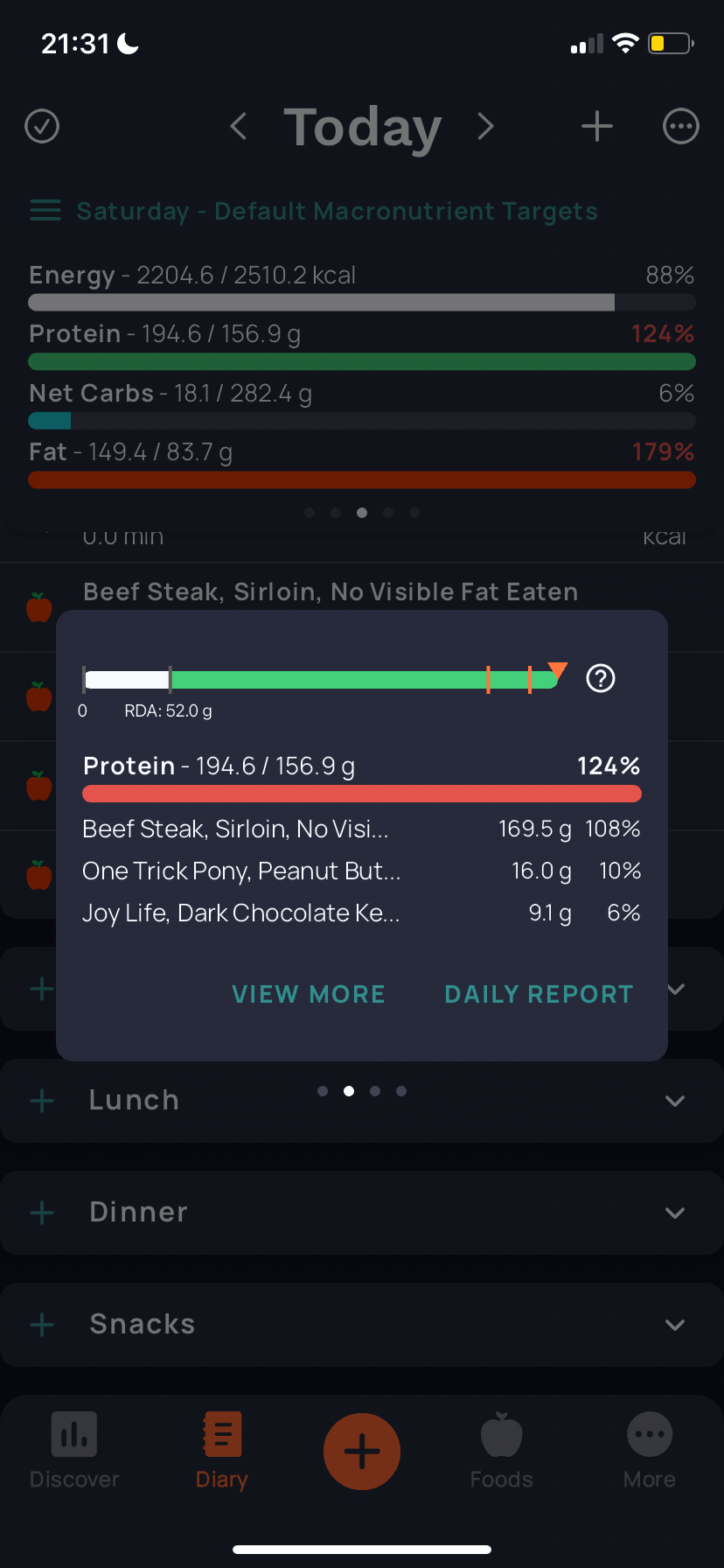Screen dimensions: 724x1568
Task: Go to the next day arrow
Action: point(486,126)
